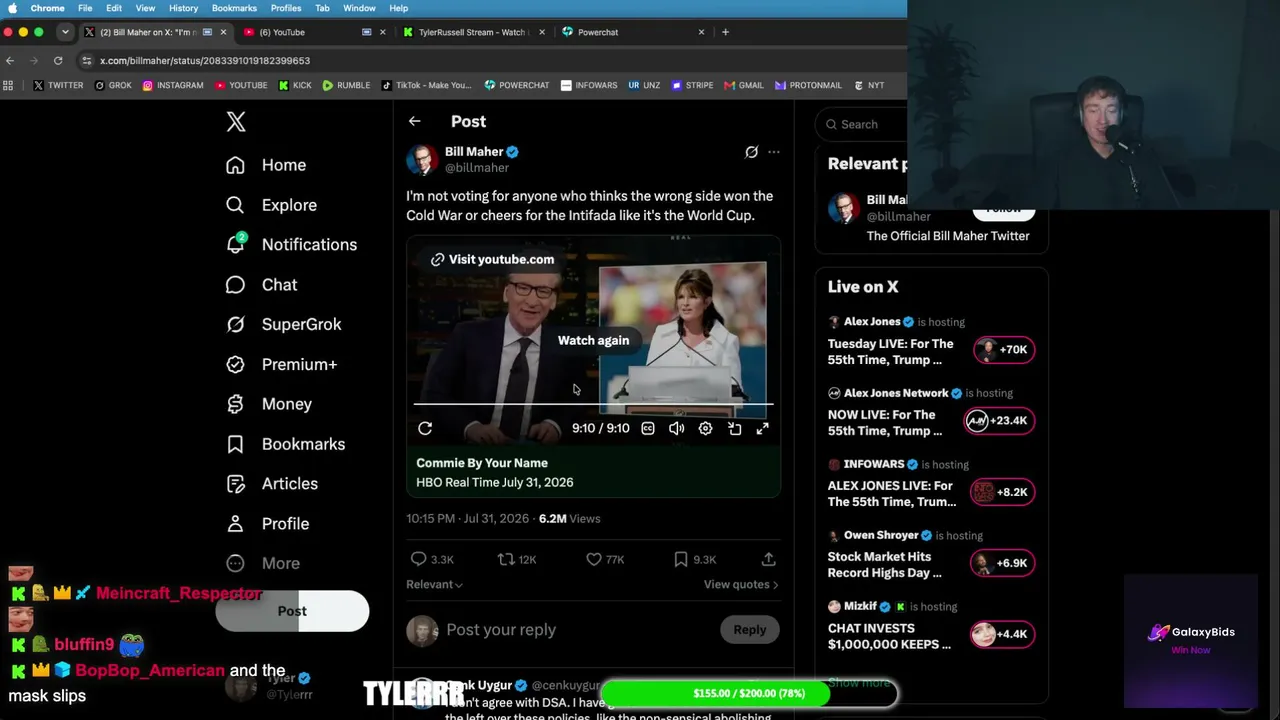
Task: Open video settings gear
Action: pyautogui.click(x=705, y=428)
